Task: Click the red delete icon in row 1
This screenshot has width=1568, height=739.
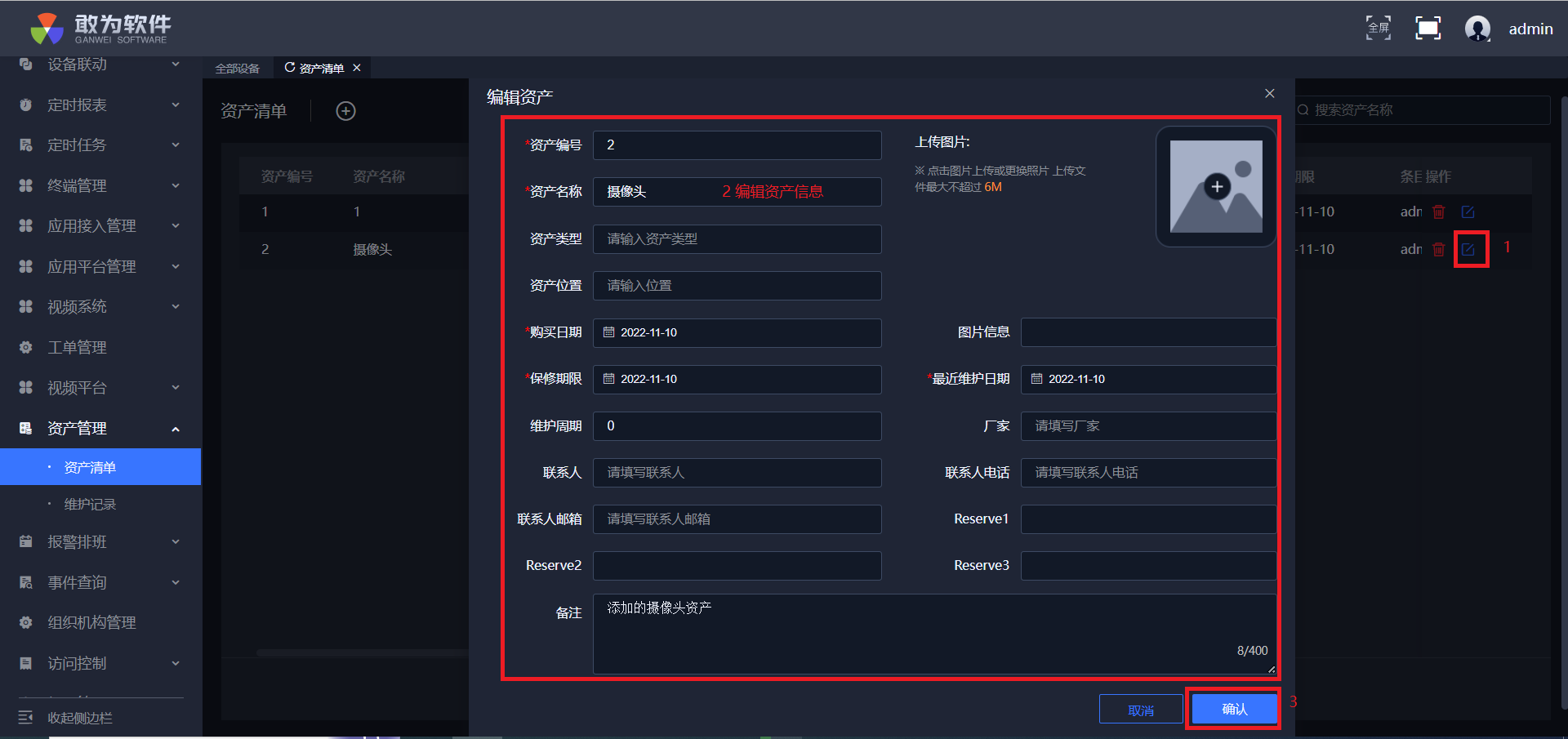Action: tap(1439, 211)
